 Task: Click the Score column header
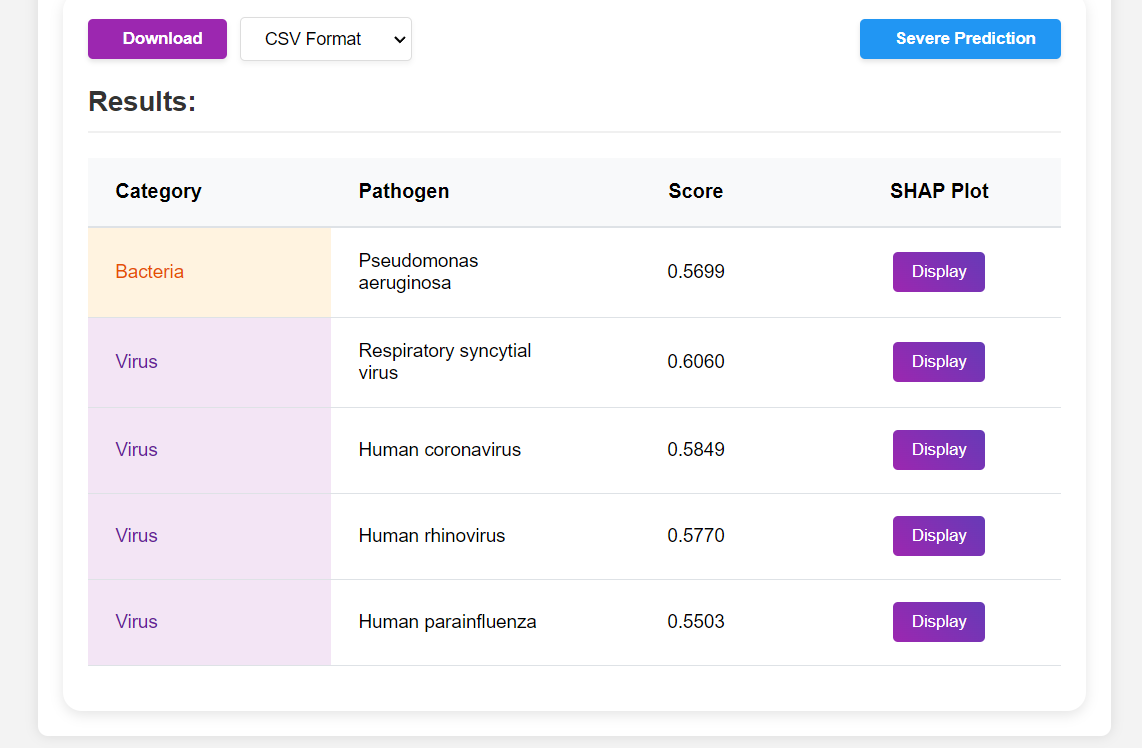(x=695, y=191)
